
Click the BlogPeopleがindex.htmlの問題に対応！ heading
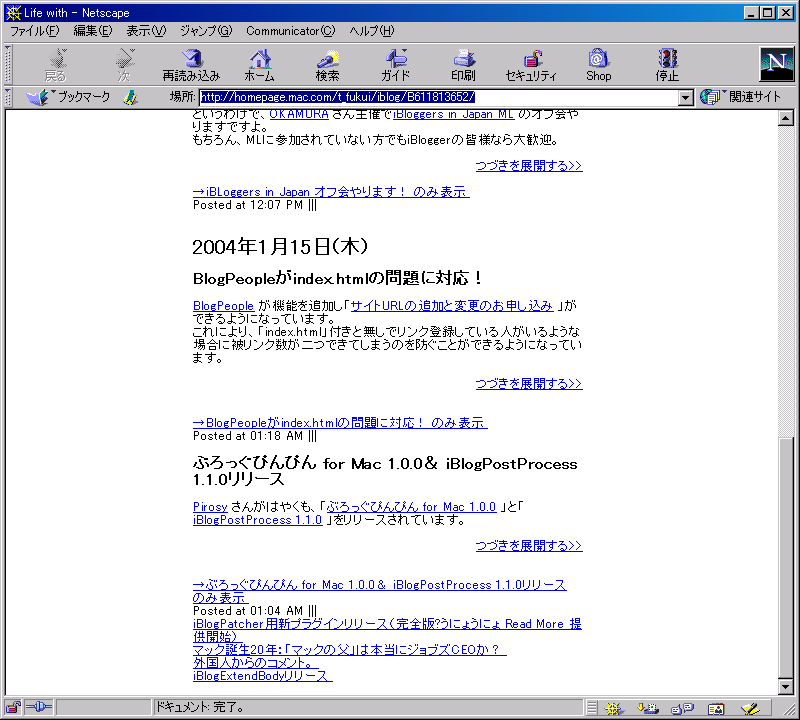click(x=337, y=279)
